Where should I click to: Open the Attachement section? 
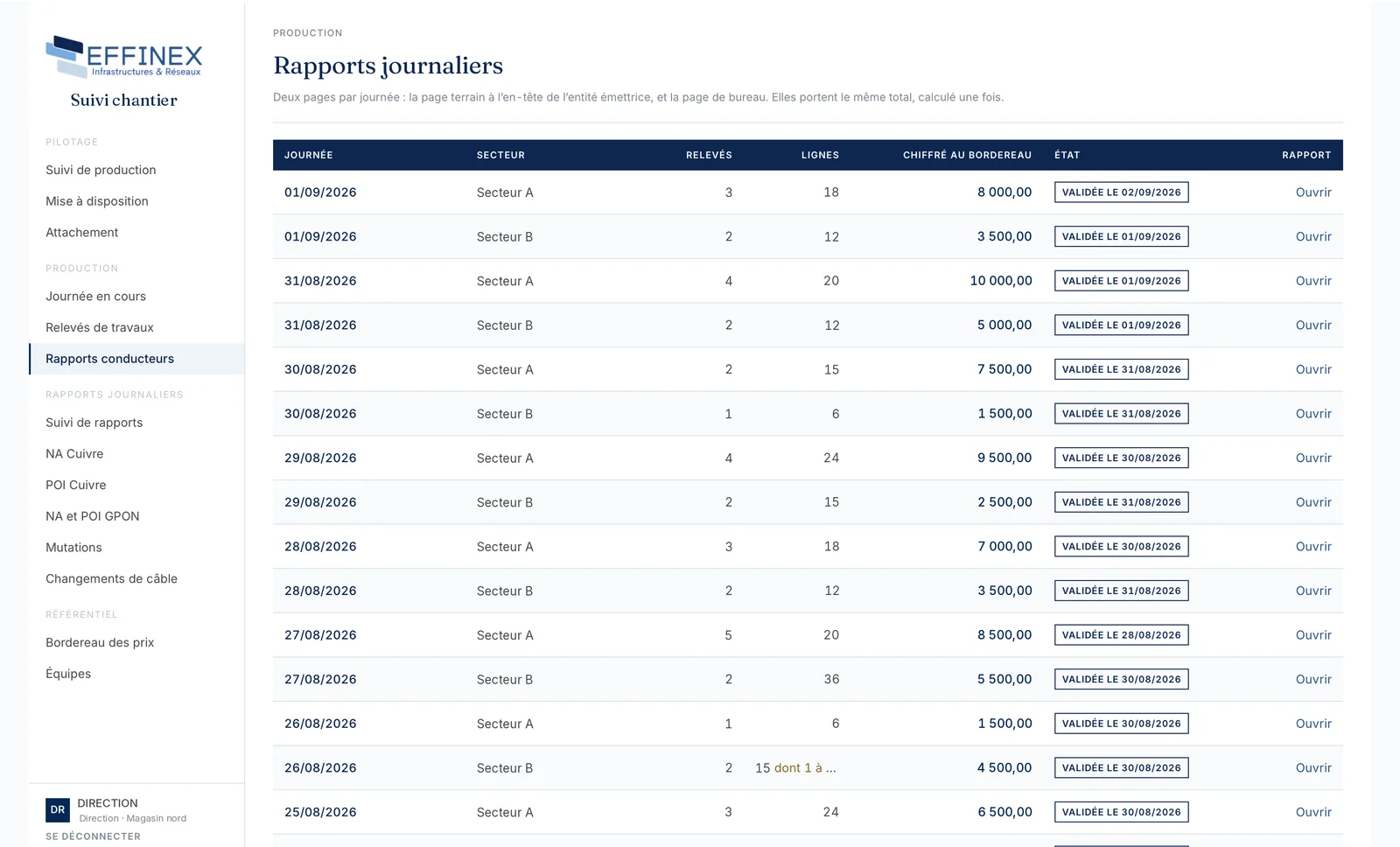(x=81, y=233)
